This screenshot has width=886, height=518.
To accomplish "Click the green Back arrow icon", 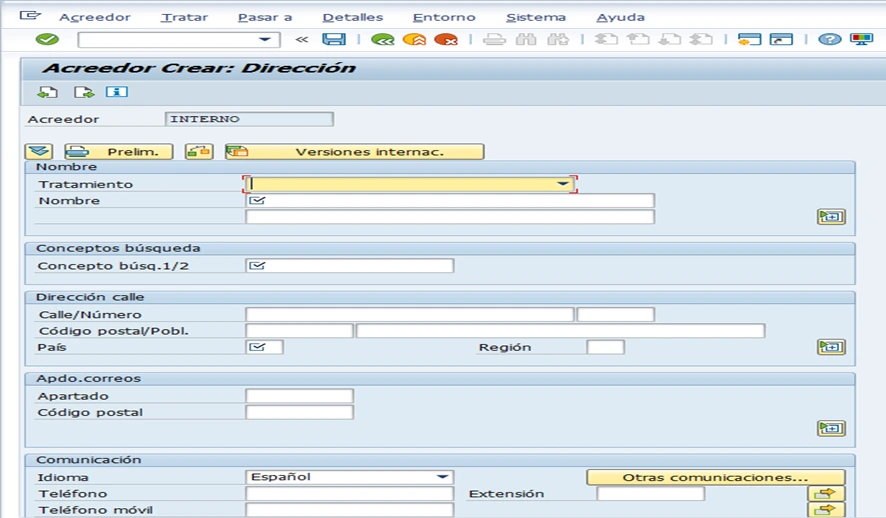I will click(383, 40).
